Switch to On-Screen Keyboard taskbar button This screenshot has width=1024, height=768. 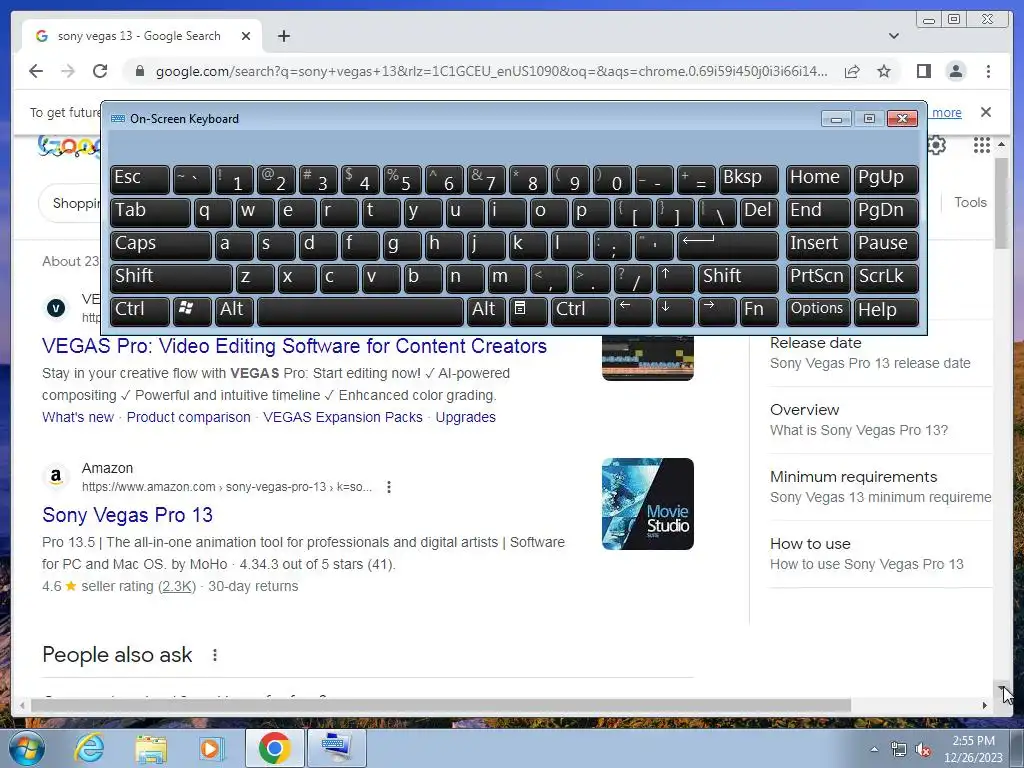click(336, 748)
